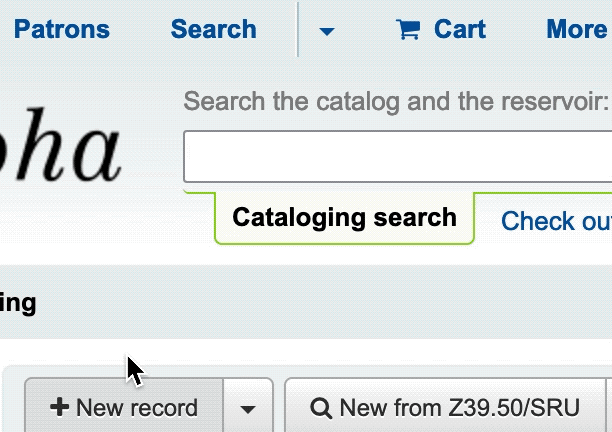Switch to the Check out tab
Viewport: 612px width, 432px height.
556,221
